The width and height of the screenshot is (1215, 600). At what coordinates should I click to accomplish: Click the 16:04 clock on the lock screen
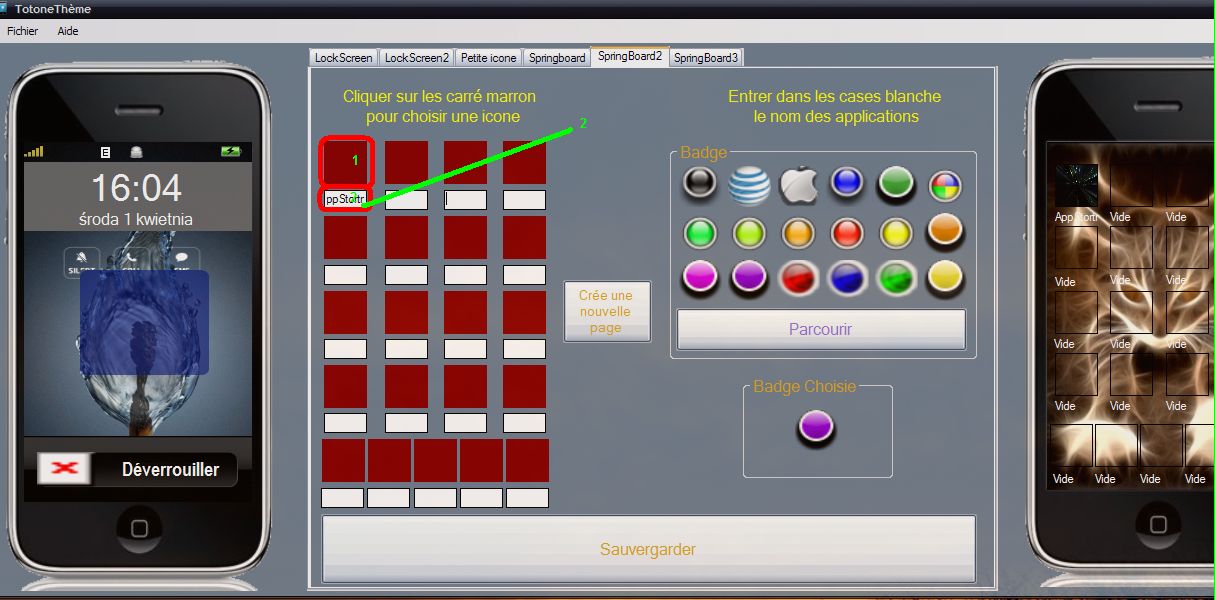pos(137,187)
